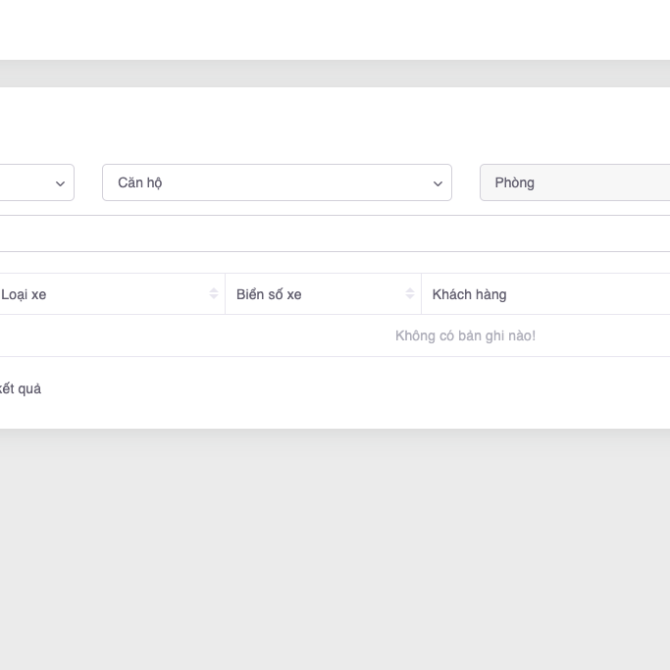Click the chevron arrow of Căn hộ dropdown

[x=437, y=183]
